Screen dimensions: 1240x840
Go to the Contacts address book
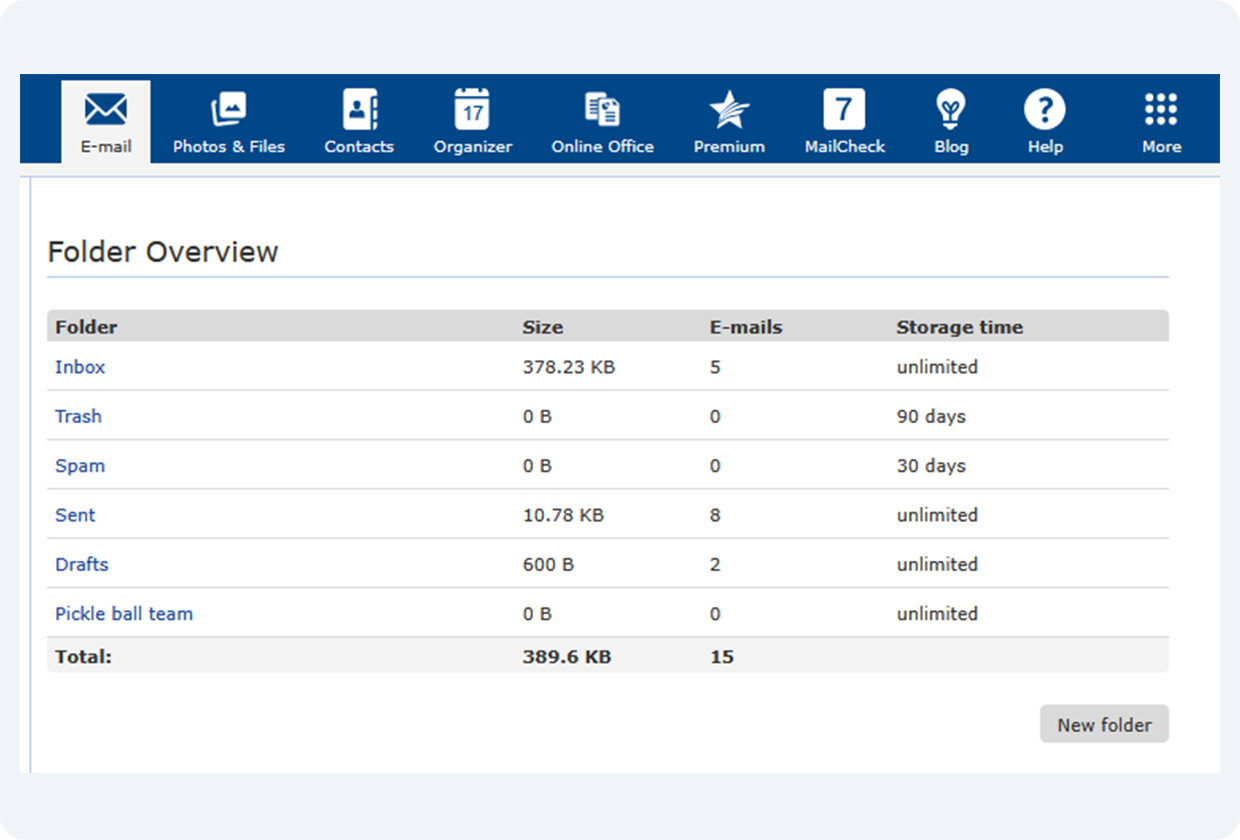[359, 110]
